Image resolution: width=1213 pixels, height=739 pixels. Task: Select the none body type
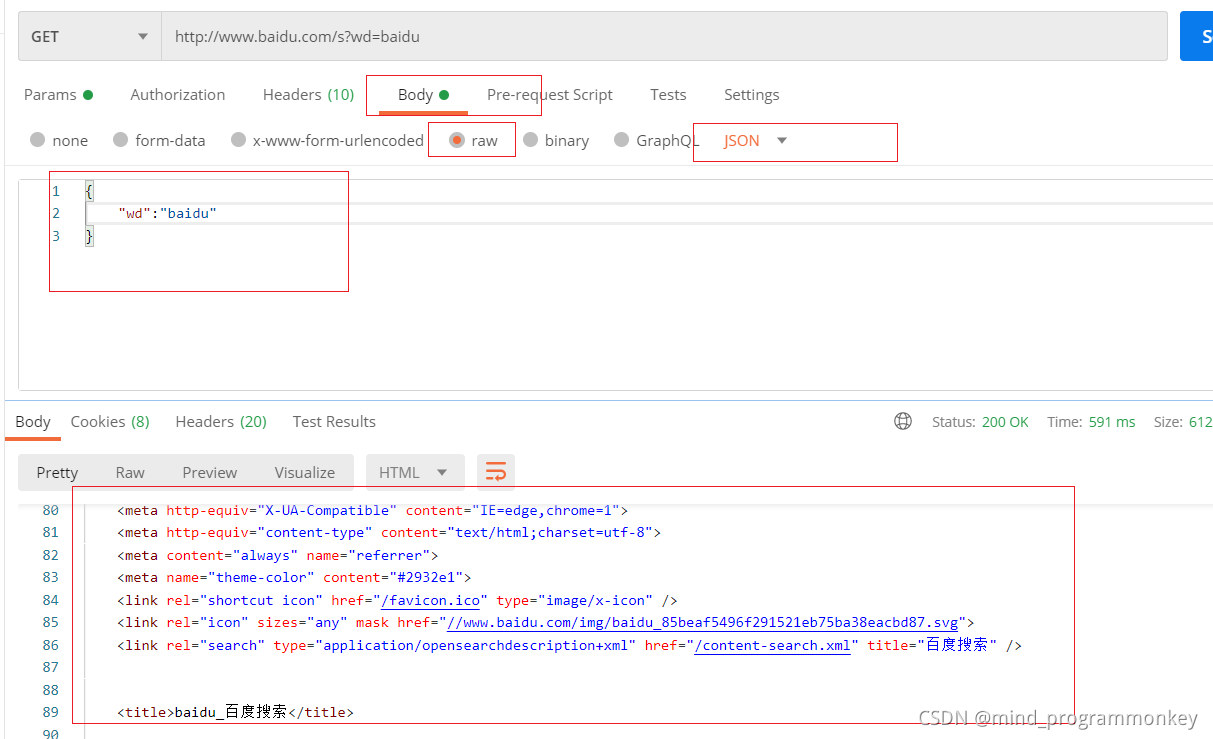[x=59, y=140]
